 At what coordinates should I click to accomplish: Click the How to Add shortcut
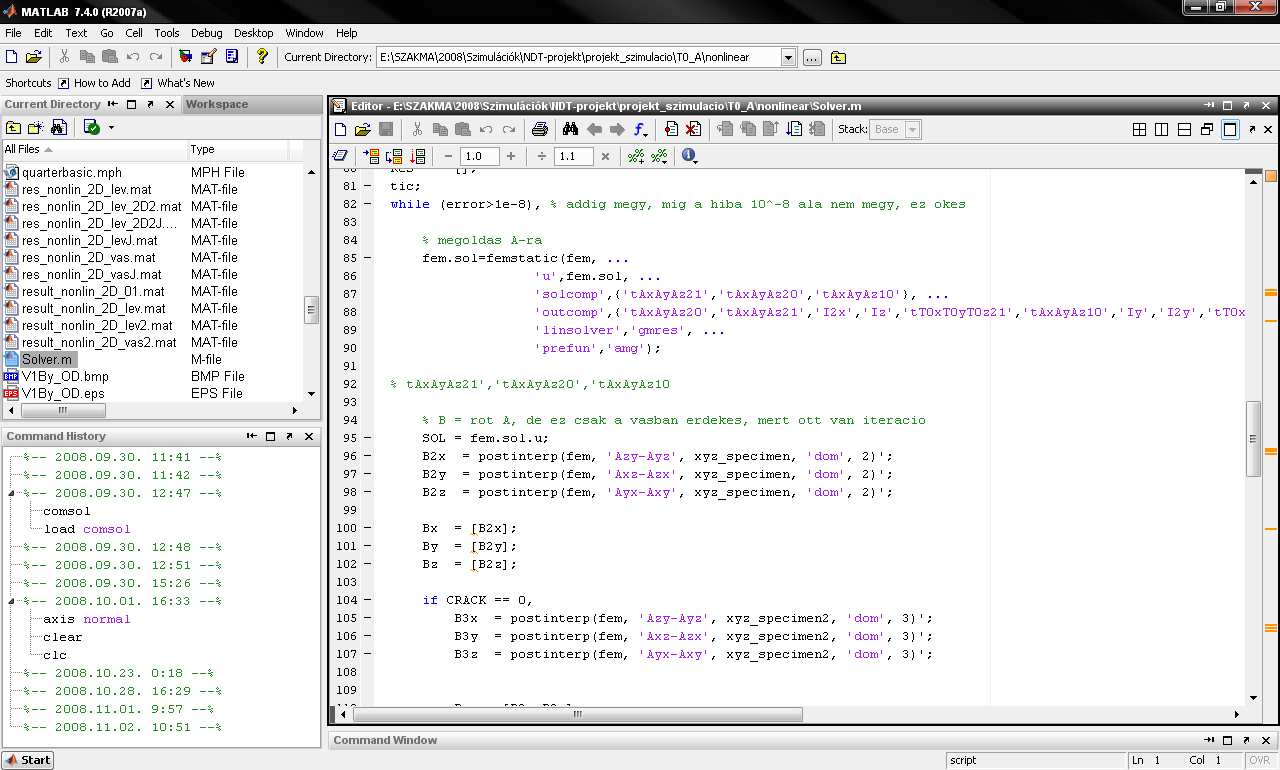(95, 83)
